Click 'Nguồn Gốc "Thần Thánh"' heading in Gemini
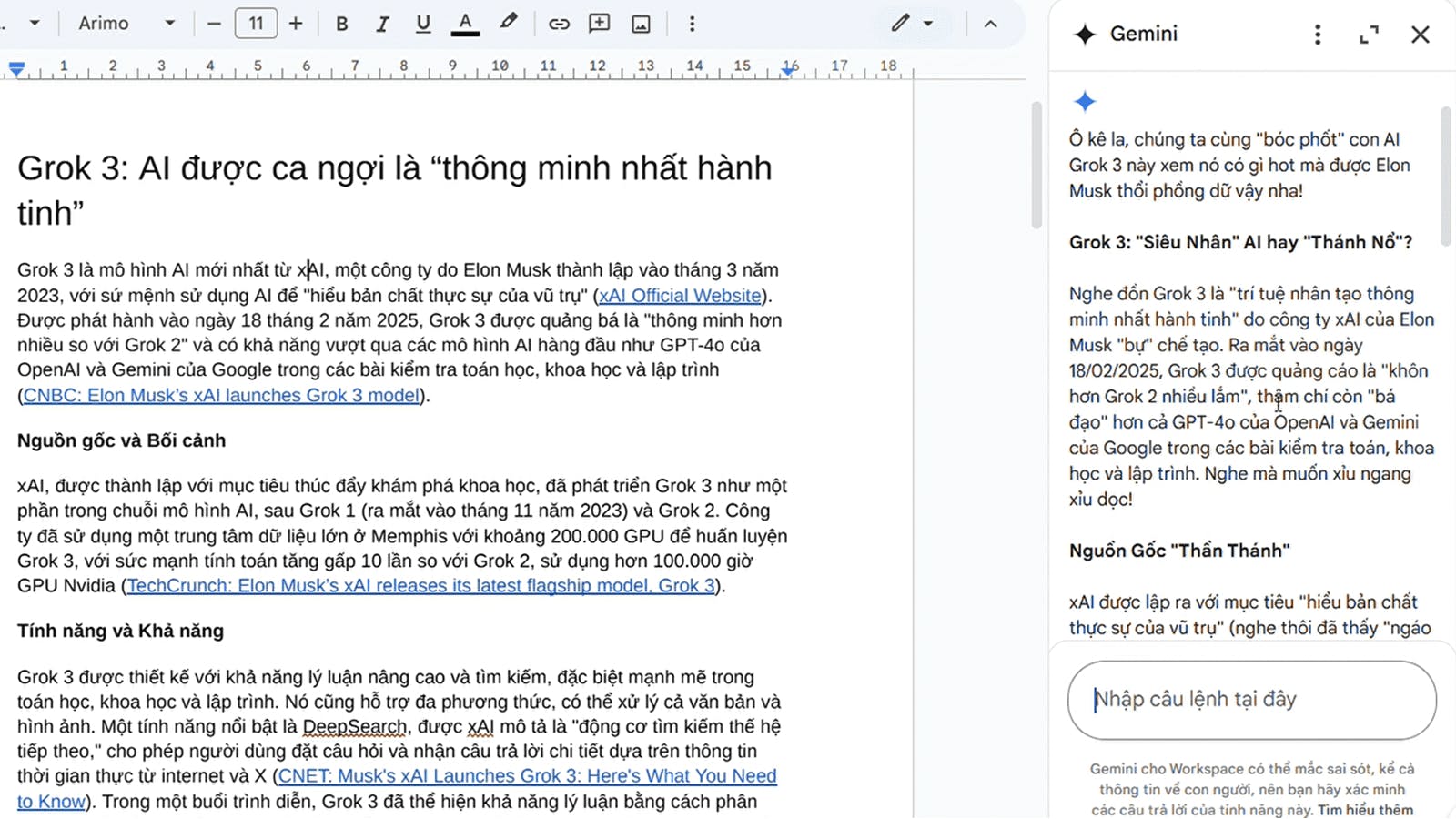Screen dimensions: 1456x819 pos(1179,551)
